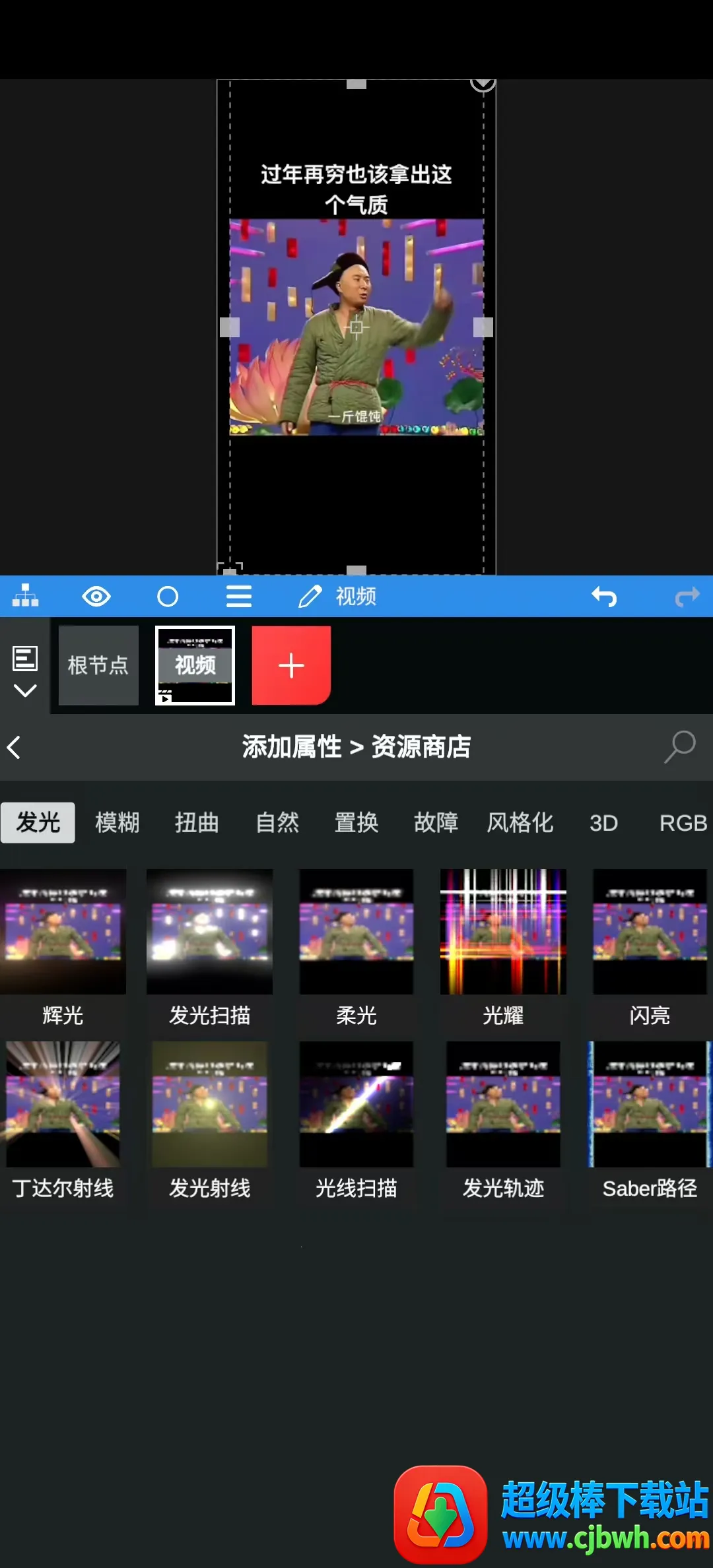713x1568 pixels.
Task: Choose the 辉光 glow effect
Action: (63, 945)
